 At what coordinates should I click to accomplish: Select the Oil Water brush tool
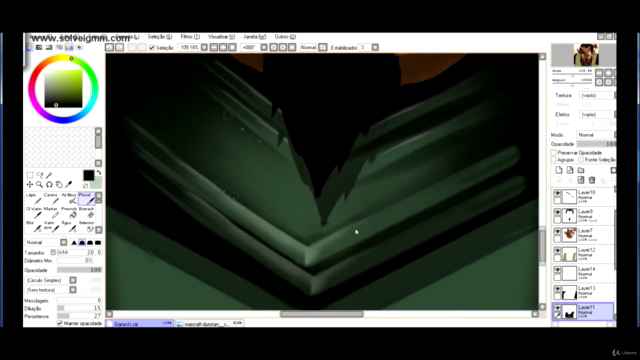pos(35,213)
